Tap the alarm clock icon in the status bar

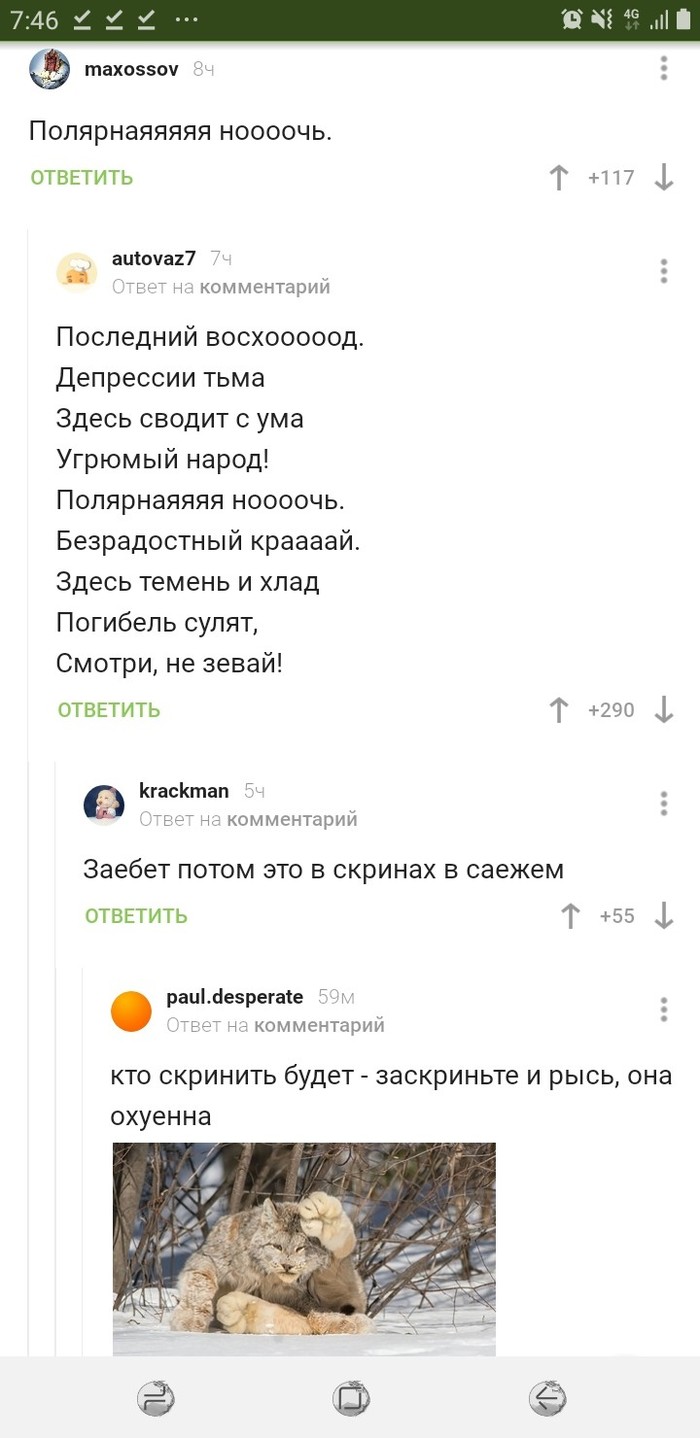tap(570, 18)
